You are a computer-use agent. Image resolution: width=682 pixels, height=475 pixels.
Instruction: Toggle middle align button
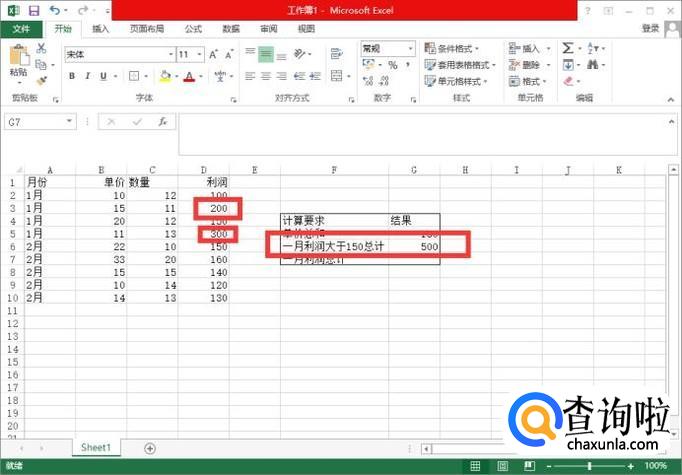click(x=266, y=54)
